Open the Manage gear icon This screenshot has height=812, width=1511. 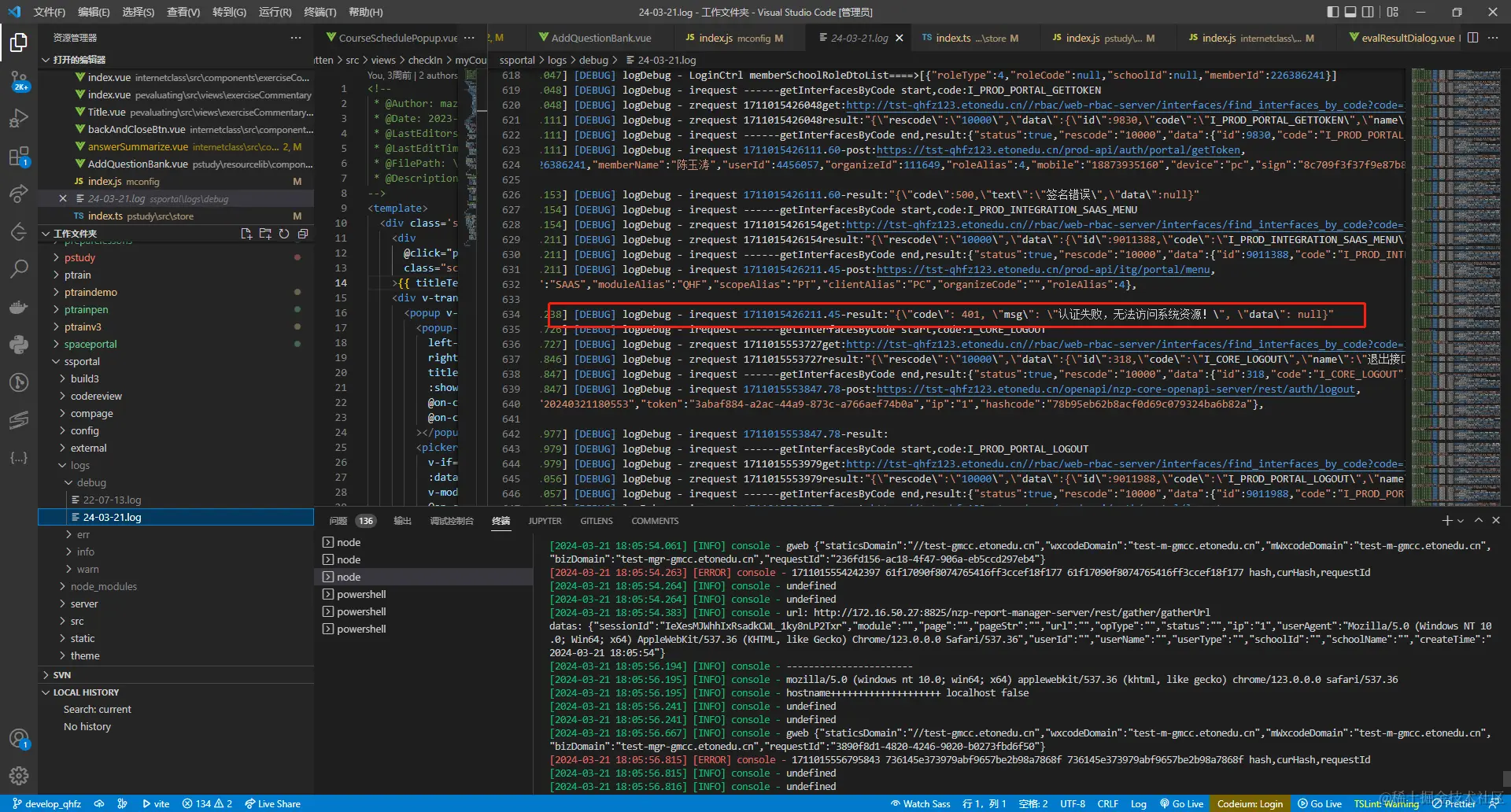pos(19,776)
